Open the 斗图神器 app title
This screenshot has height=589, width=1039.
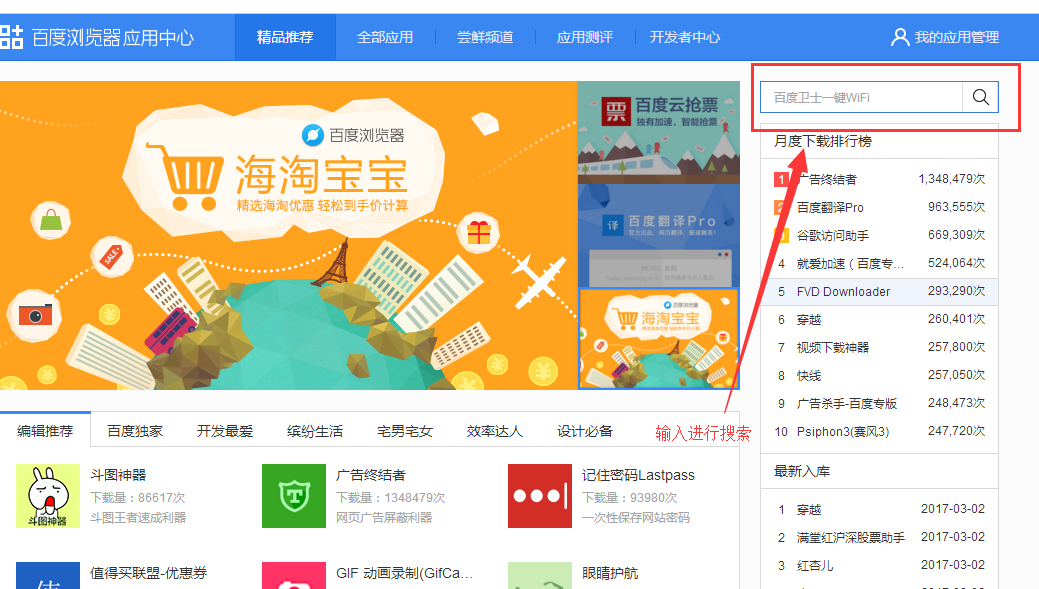coord(118,475)
